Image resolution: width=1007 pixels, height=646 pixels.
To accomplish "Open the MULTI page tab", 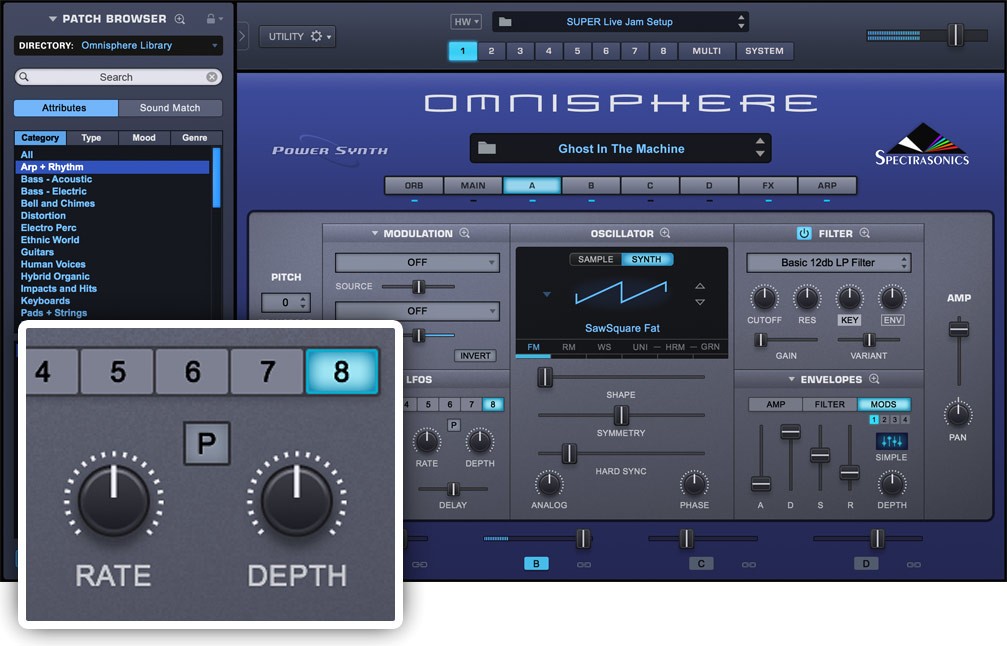I will [x=706, y=51].
